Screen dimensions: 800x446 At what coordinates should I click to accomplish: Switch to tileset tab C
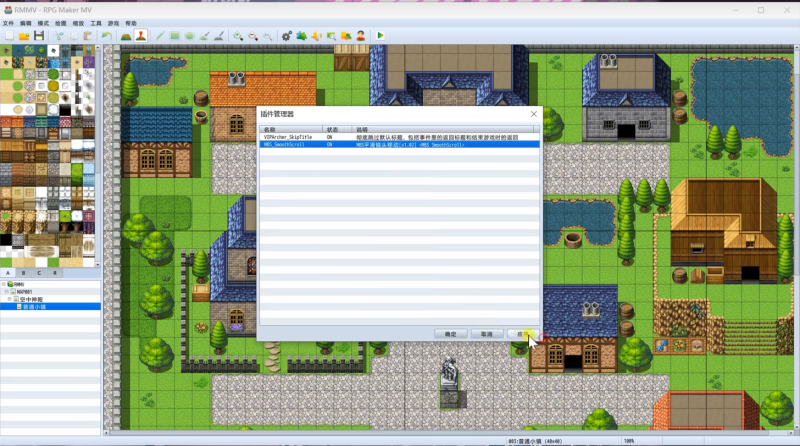tap(39, 273)
